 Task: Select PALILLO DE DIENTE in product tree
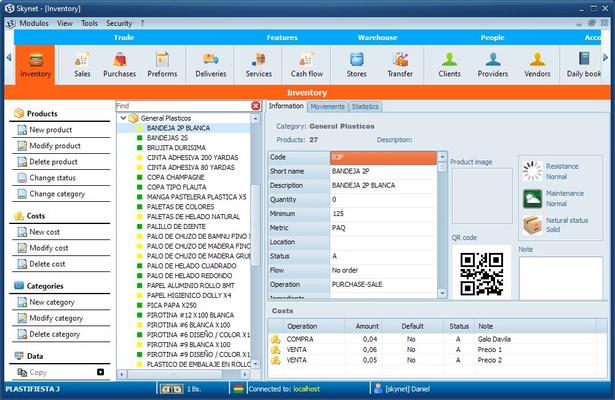coord(176,227)
